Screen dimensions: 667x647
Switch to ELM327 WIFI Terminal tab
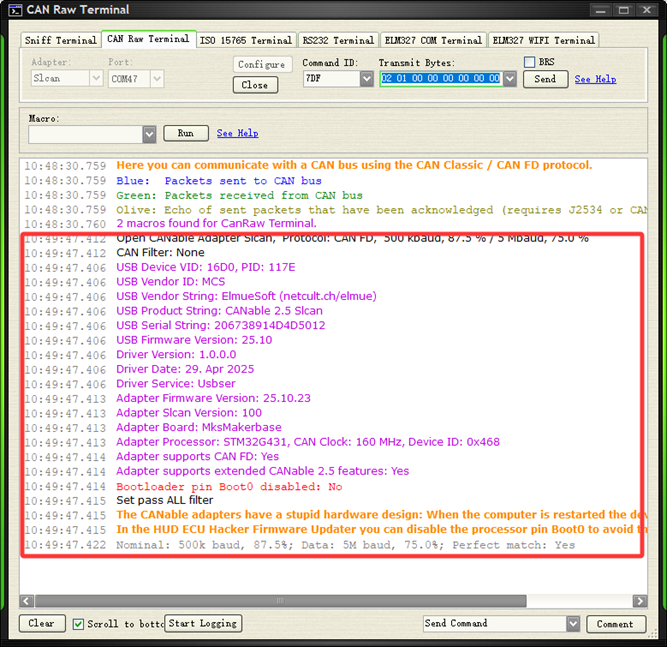tap(543, 40)
